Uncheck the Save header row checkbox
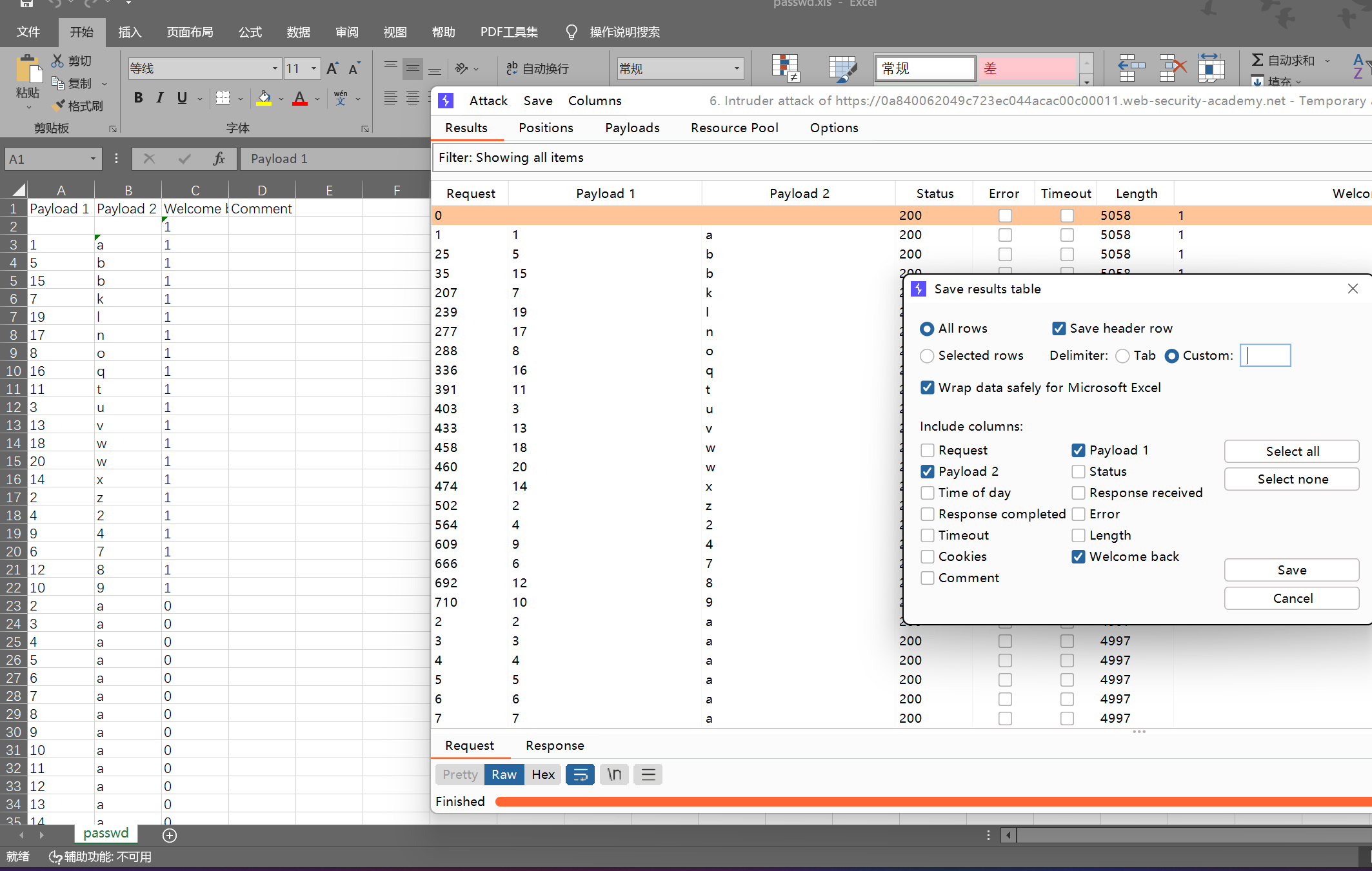The width and height of the screenshot is (1372, 871). (x=1059, y=329)
